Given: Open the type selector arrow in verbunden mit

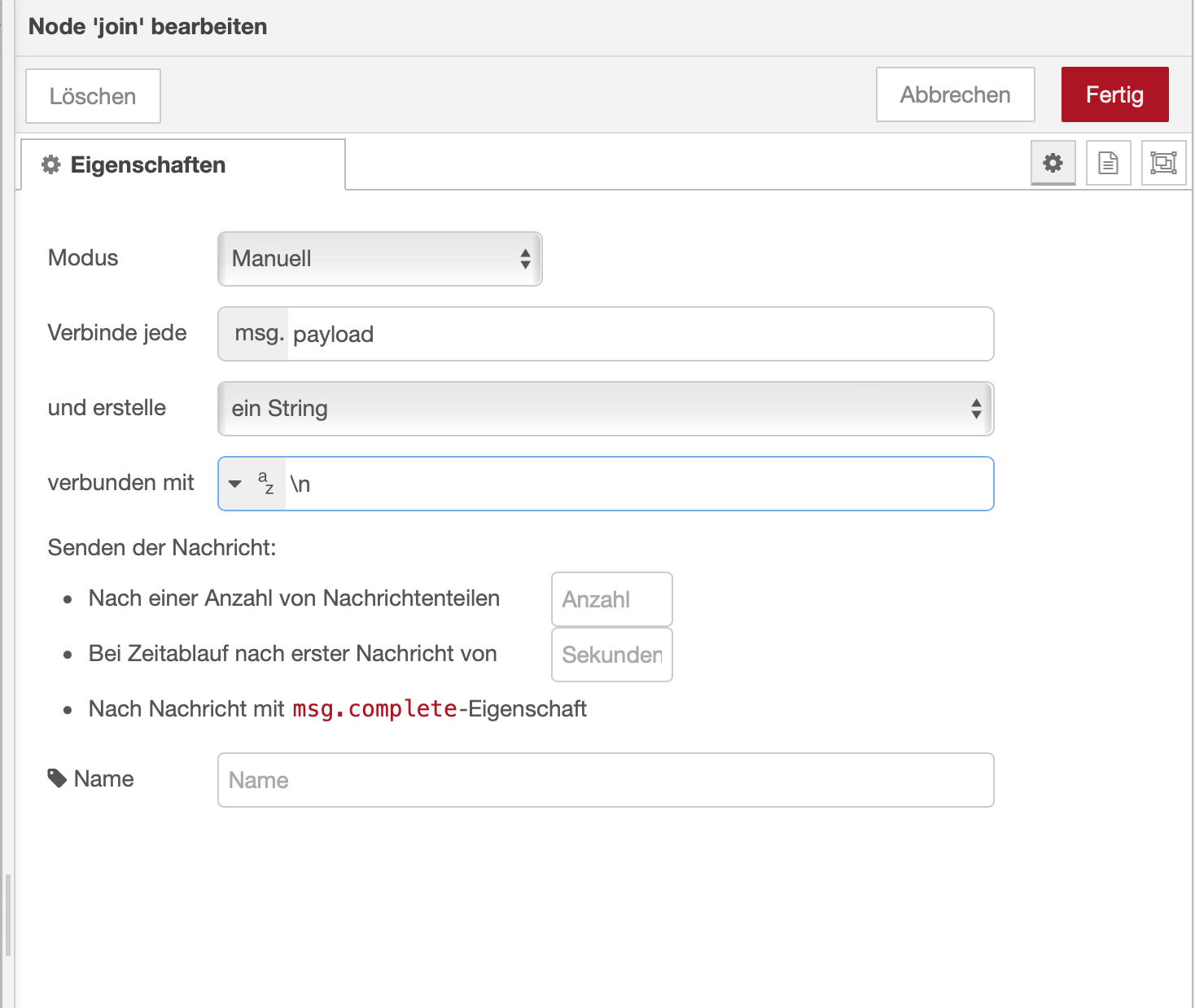Looking at the screenshot, I should [235, 484].
